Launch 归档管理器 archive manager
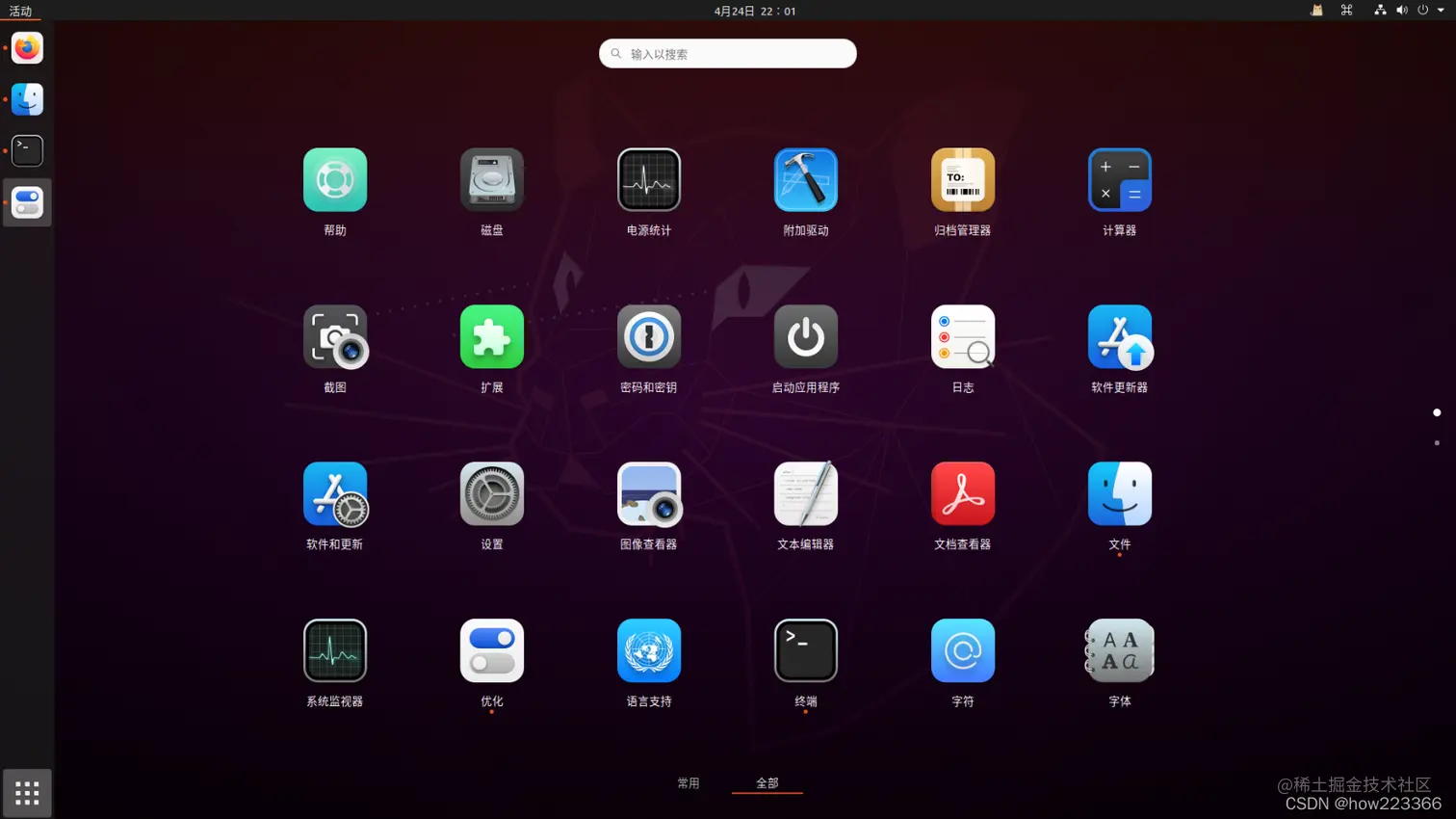Screen dimensions: 1456x819 pyautogui.click(x=963, y=180)
